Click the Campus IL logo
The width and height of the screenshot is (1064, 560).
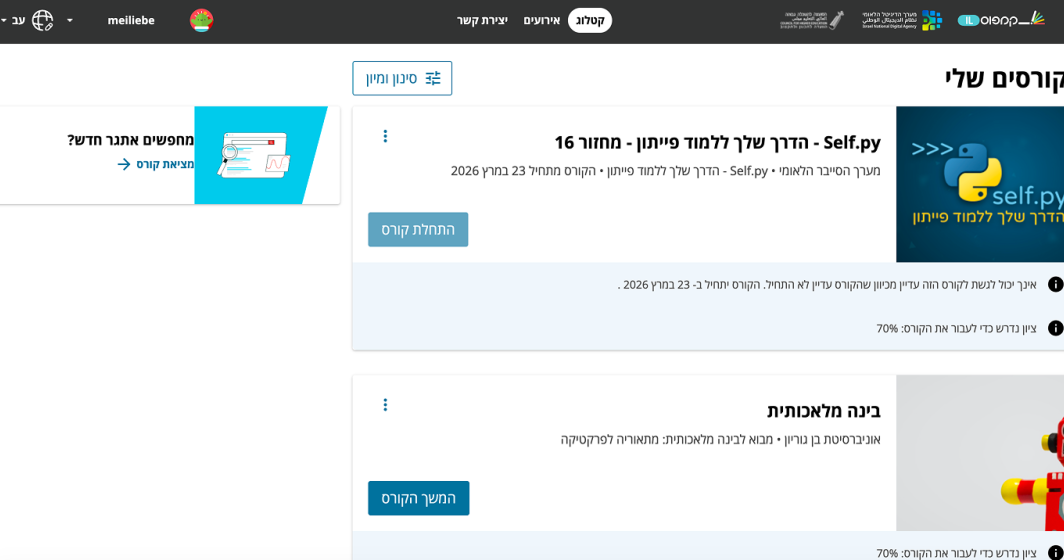(x=1003, y=20)
